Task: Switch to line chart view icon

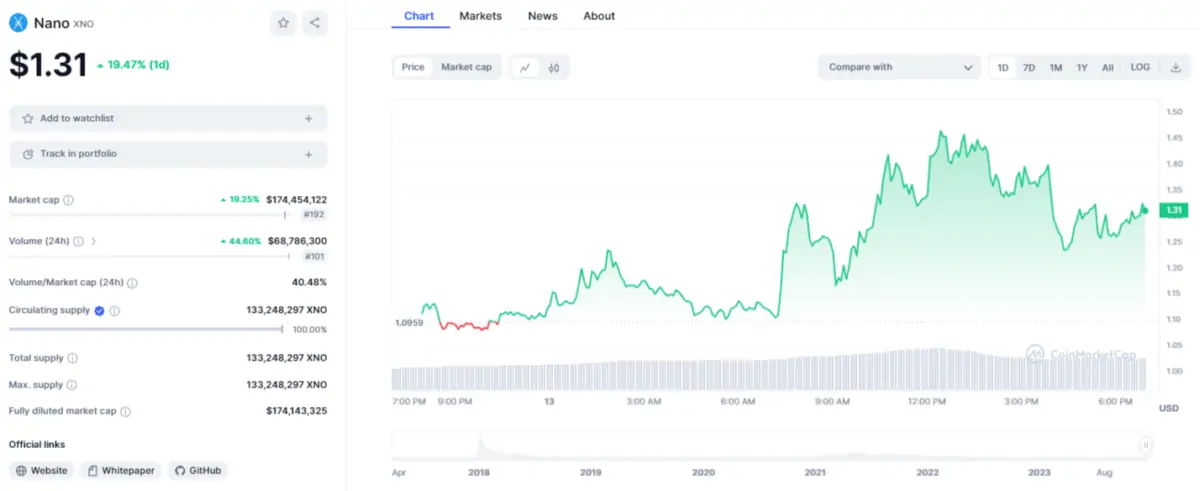Action: click(525, 68)
